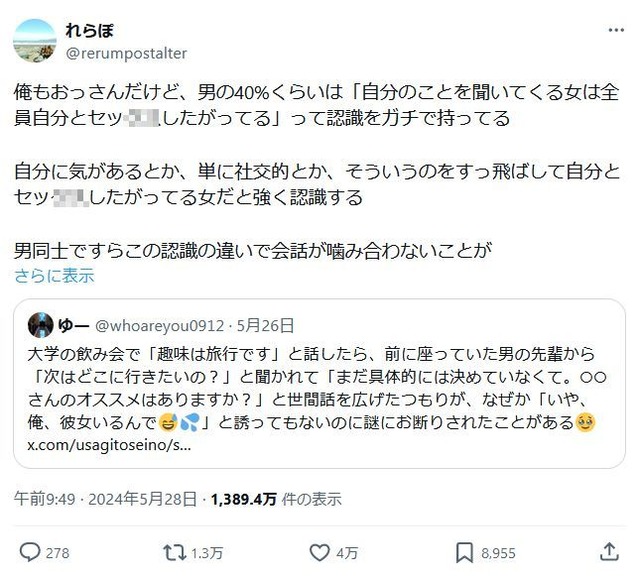640x576 pixels.
Task: Click the share upload icon
Action: pos(608,551)
